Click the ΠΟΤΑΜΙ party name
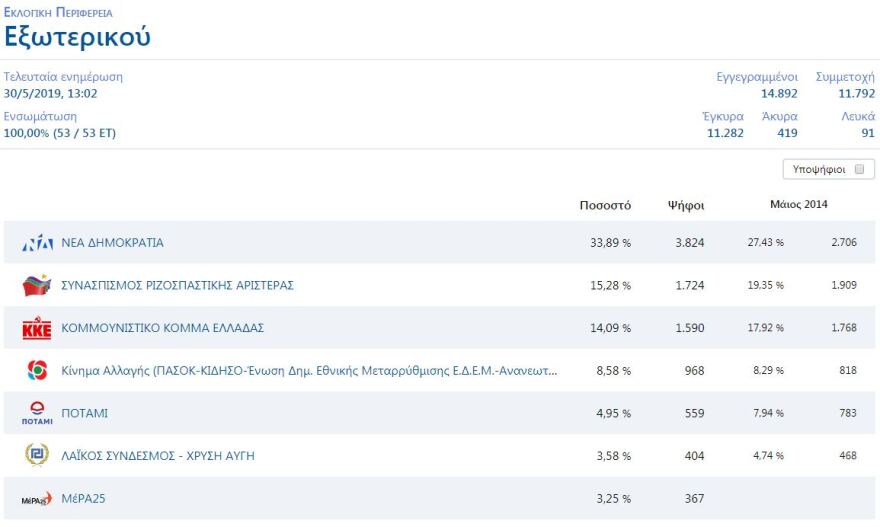The height and width of the screenshot is (527, 880). (x=85, y=413)
